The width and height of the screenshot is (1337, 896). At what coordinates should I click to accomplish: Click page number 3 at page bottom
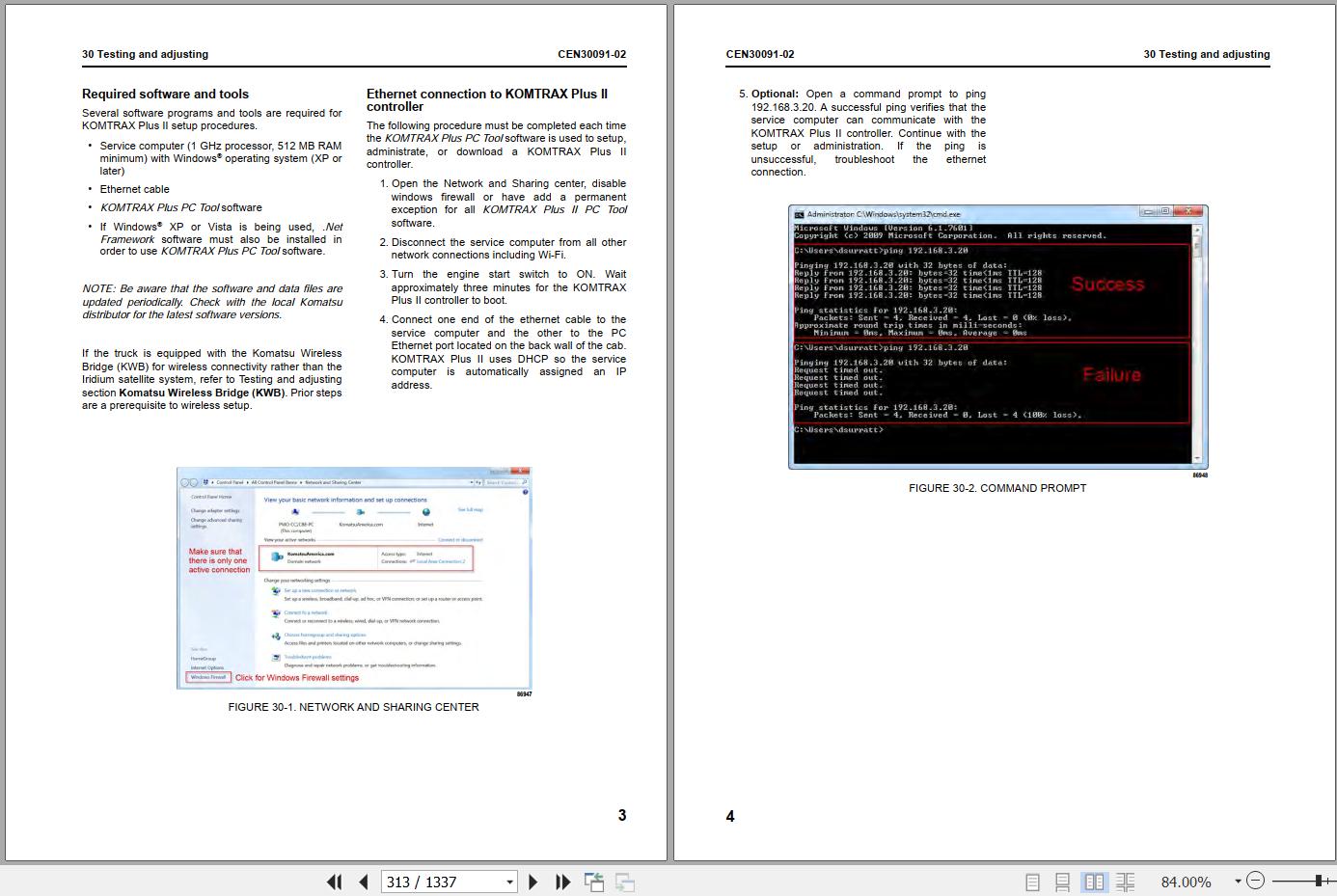(622, 815)
